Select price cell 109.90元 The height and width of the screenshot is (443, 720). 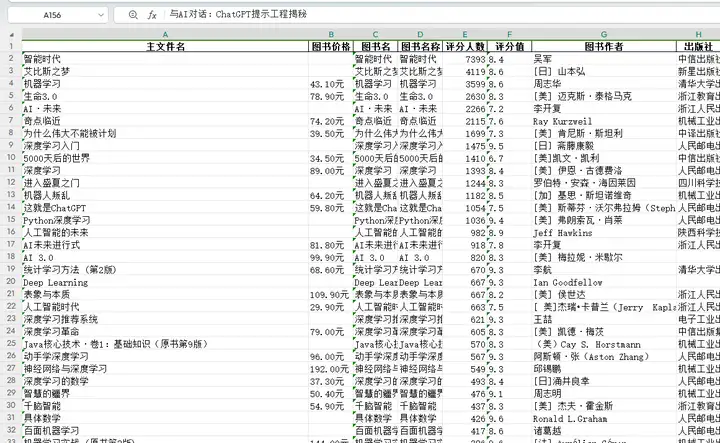click(331, 295)
